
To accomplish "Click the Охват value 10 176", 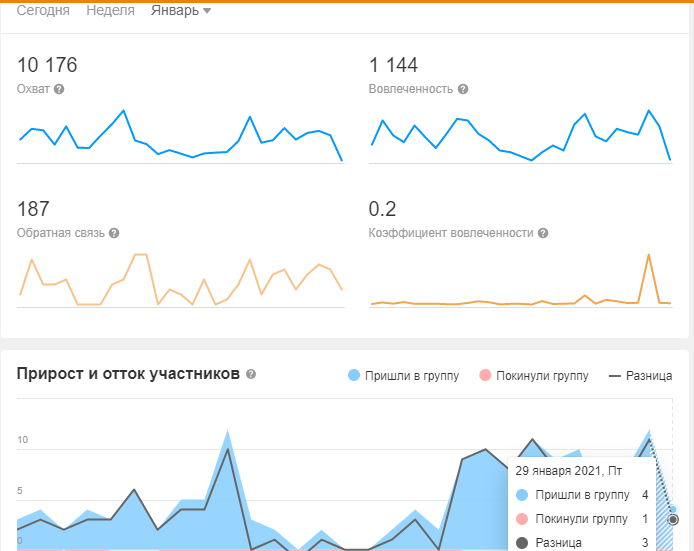I will [x=47, y=65].
